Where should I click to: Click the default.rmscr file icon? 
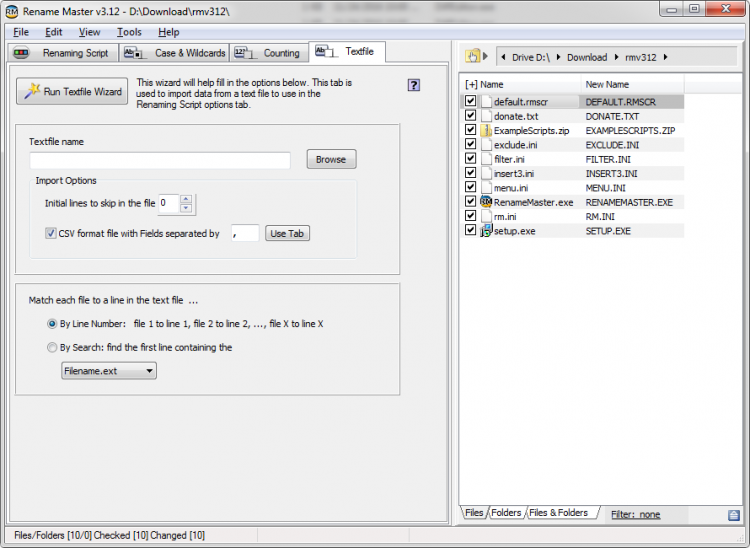pos(486,101)
